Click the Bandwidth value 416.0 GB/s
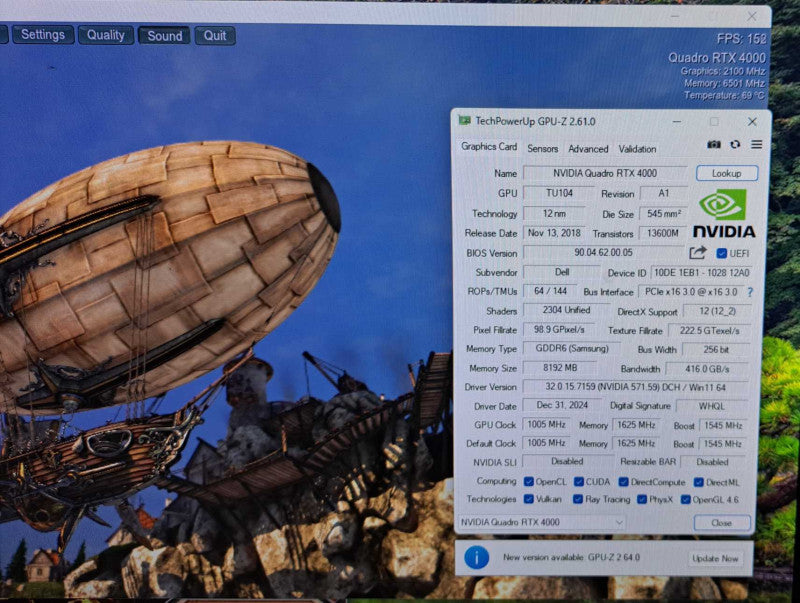The image size is (800, 603). 707,369
